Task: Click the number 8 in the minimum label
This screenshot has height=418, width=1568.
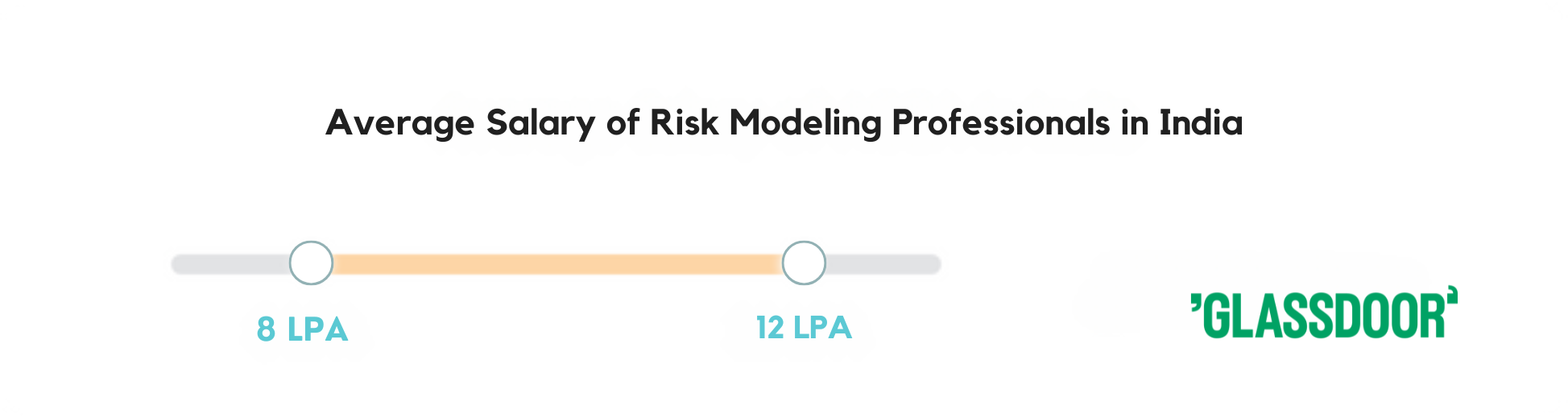Action: (x=267, y=329)
